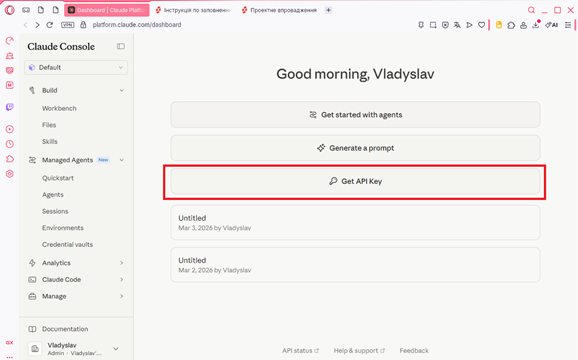Open Credential vaults in the sidebar
The height and width of the screenshot is (360, 578).
pos(67,244)
